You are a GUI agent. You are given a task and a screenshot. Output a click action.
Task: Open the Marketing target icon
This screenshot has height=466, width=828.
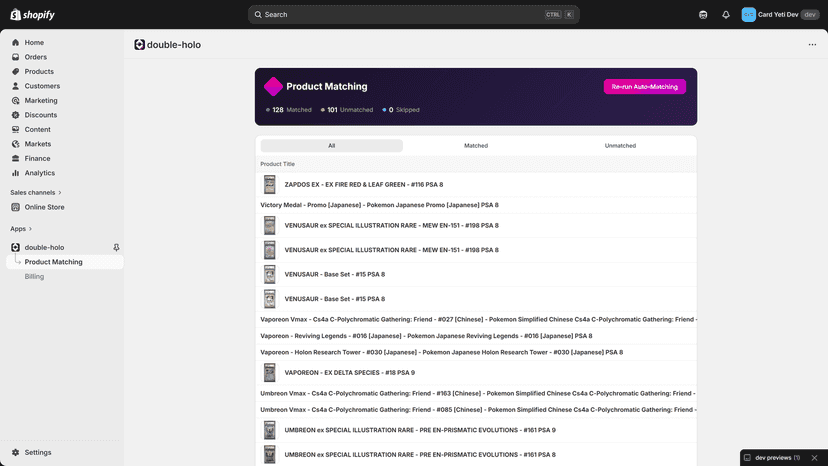click(15, 100)
